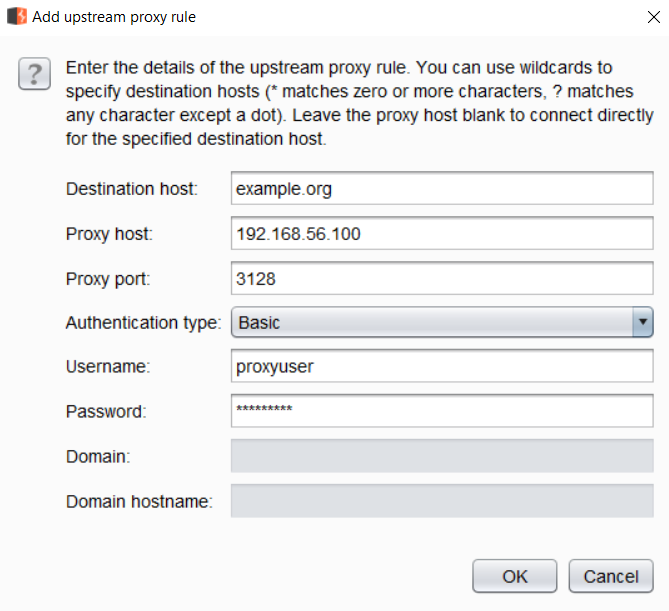Confirm the rule with the OK button

tap(514, 576)
